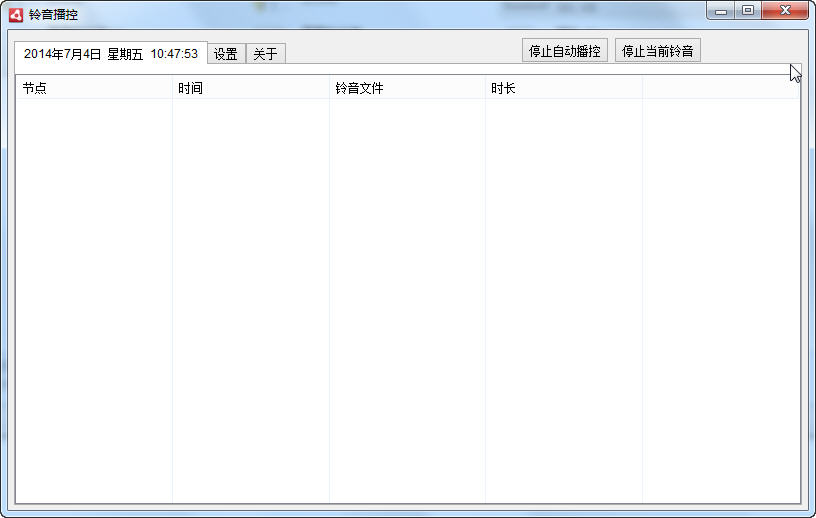Viewport: 816px width, 518px height.
Task: Minimize the 铃音播控 window
Action: (x=721, y=11)
